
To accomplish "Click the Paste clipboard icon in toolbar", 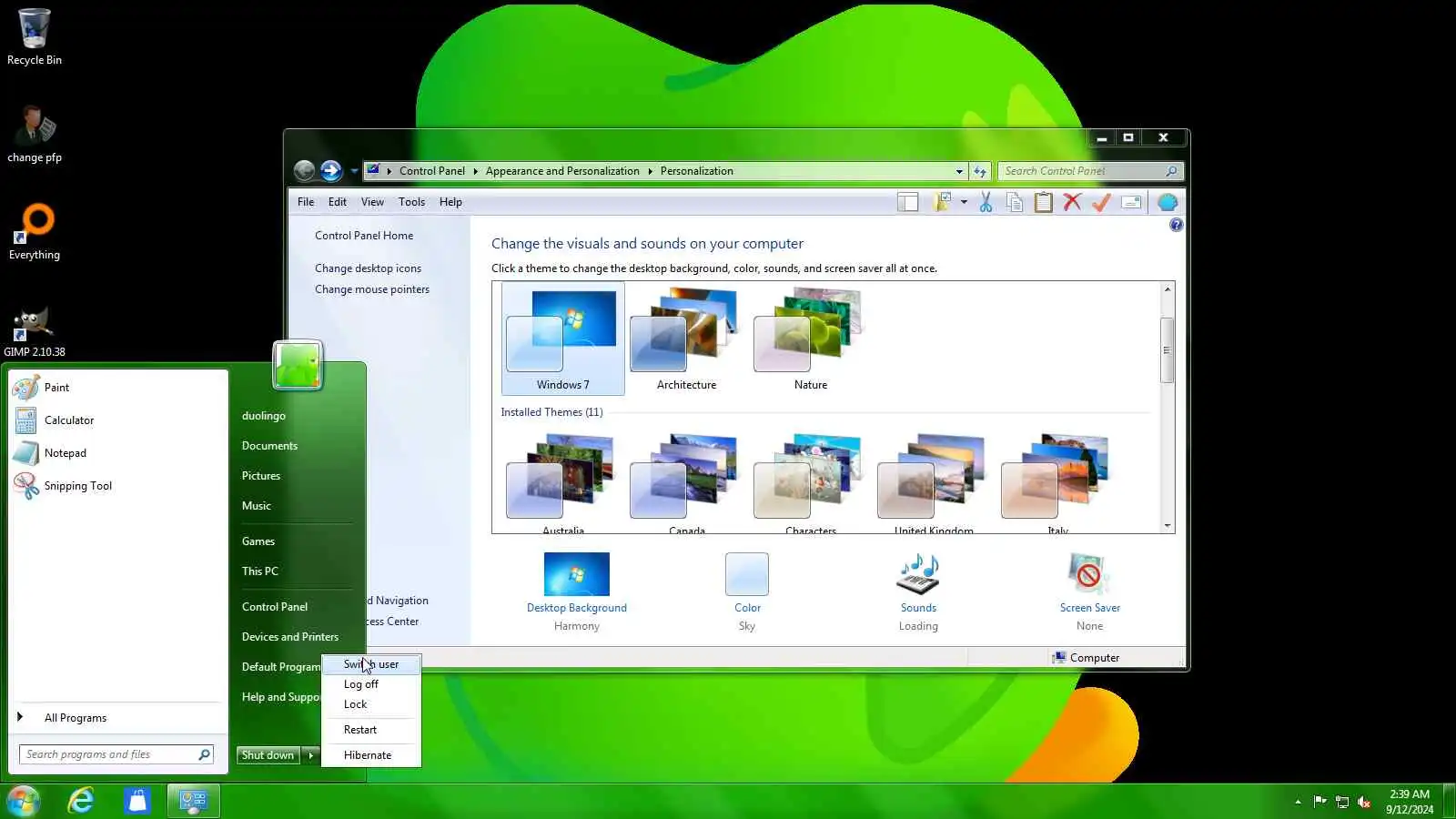I will [x=1044, y=202].
